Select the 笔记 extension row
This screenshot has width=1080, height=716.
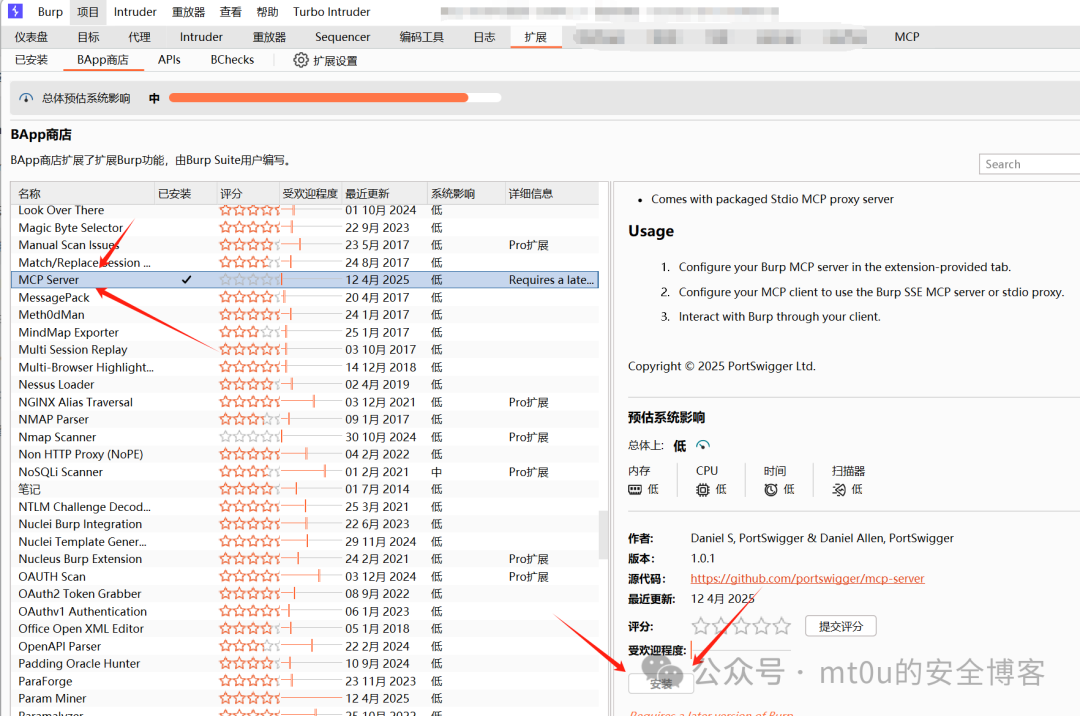point(304,489)
